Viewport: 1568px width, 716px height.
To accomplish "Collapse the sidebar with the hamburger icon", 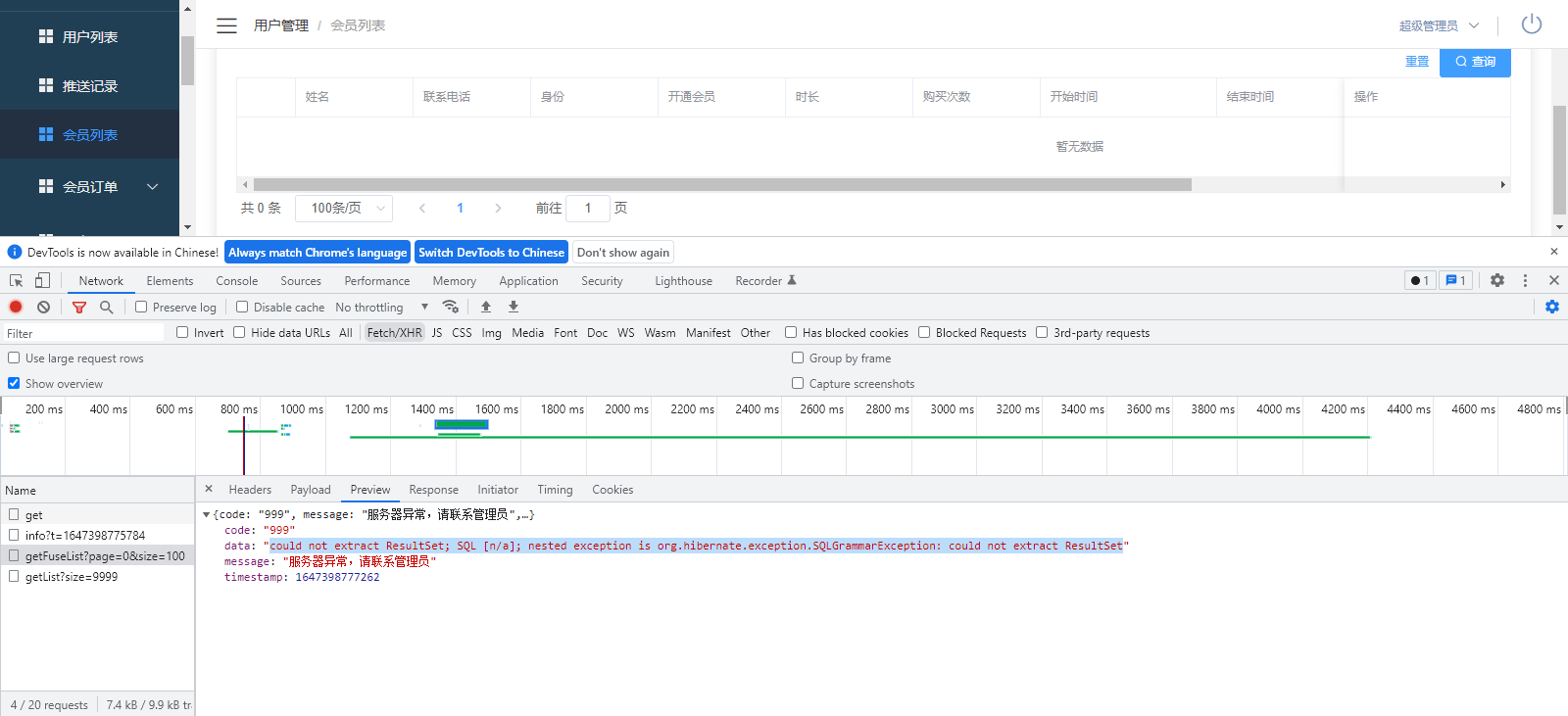I will [x=226, y=25].
